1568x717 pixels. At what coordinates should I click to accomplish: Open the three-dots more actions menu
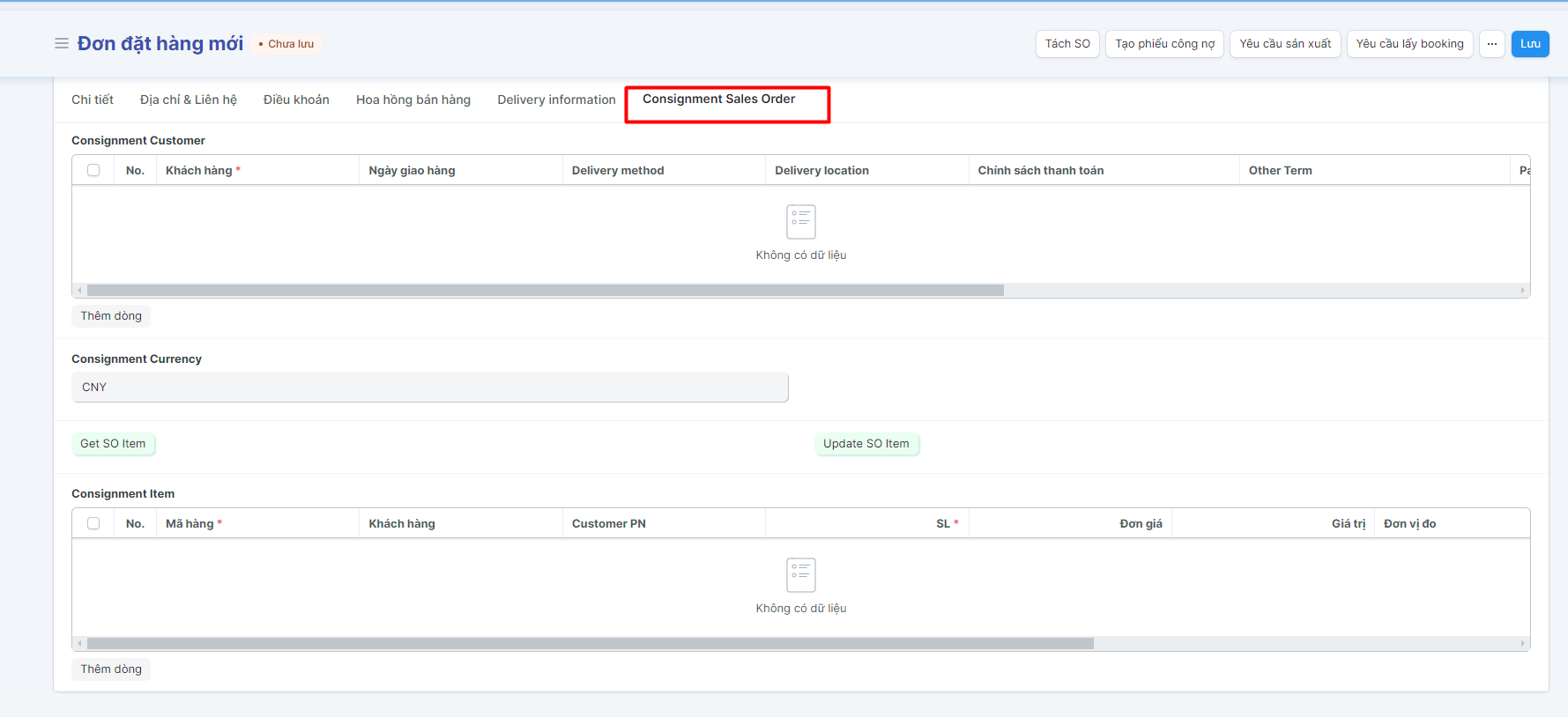tap(1491, 44)
